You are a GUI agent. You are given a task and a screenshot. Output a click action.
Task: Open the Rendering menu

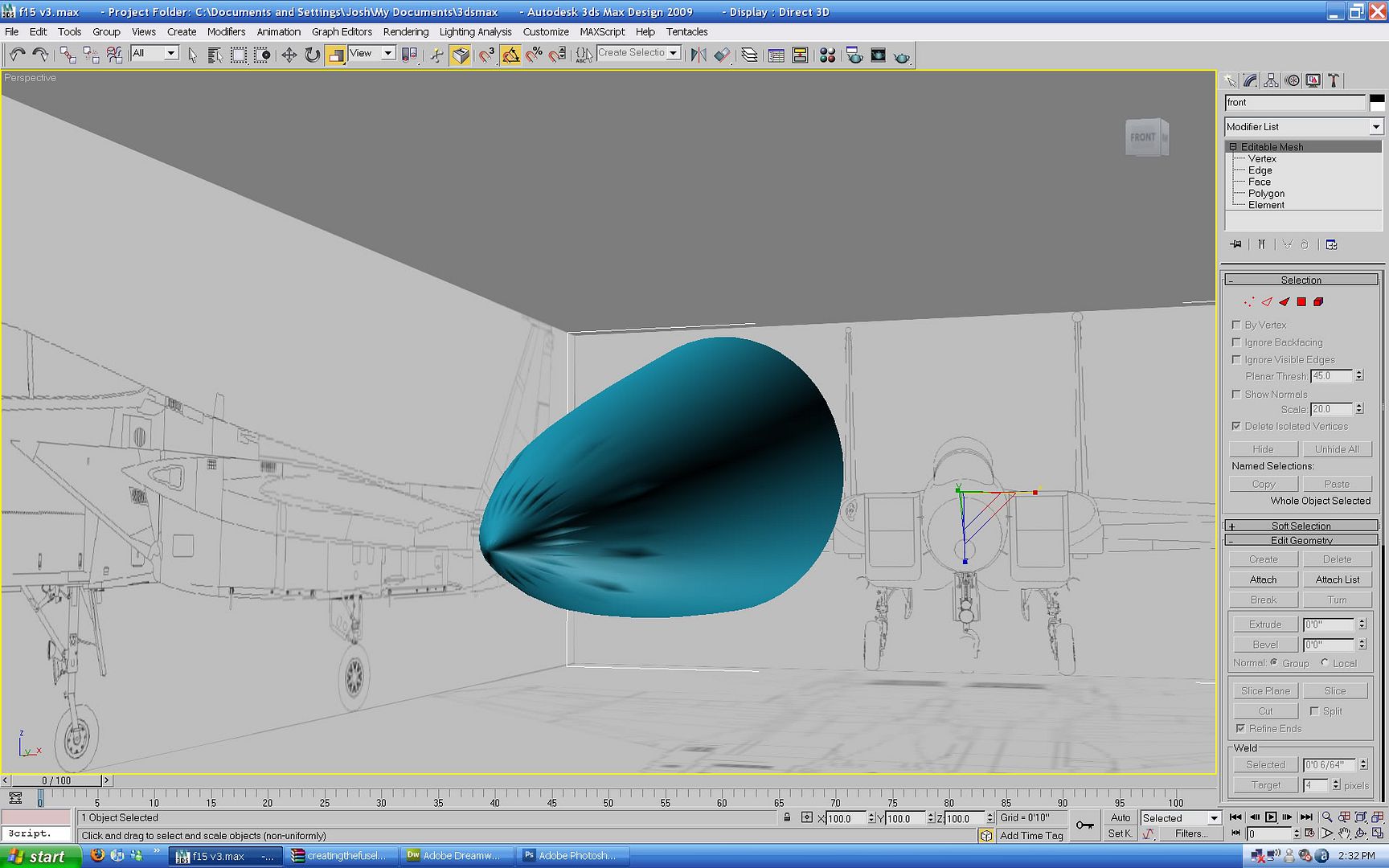[x=405, y=32]
